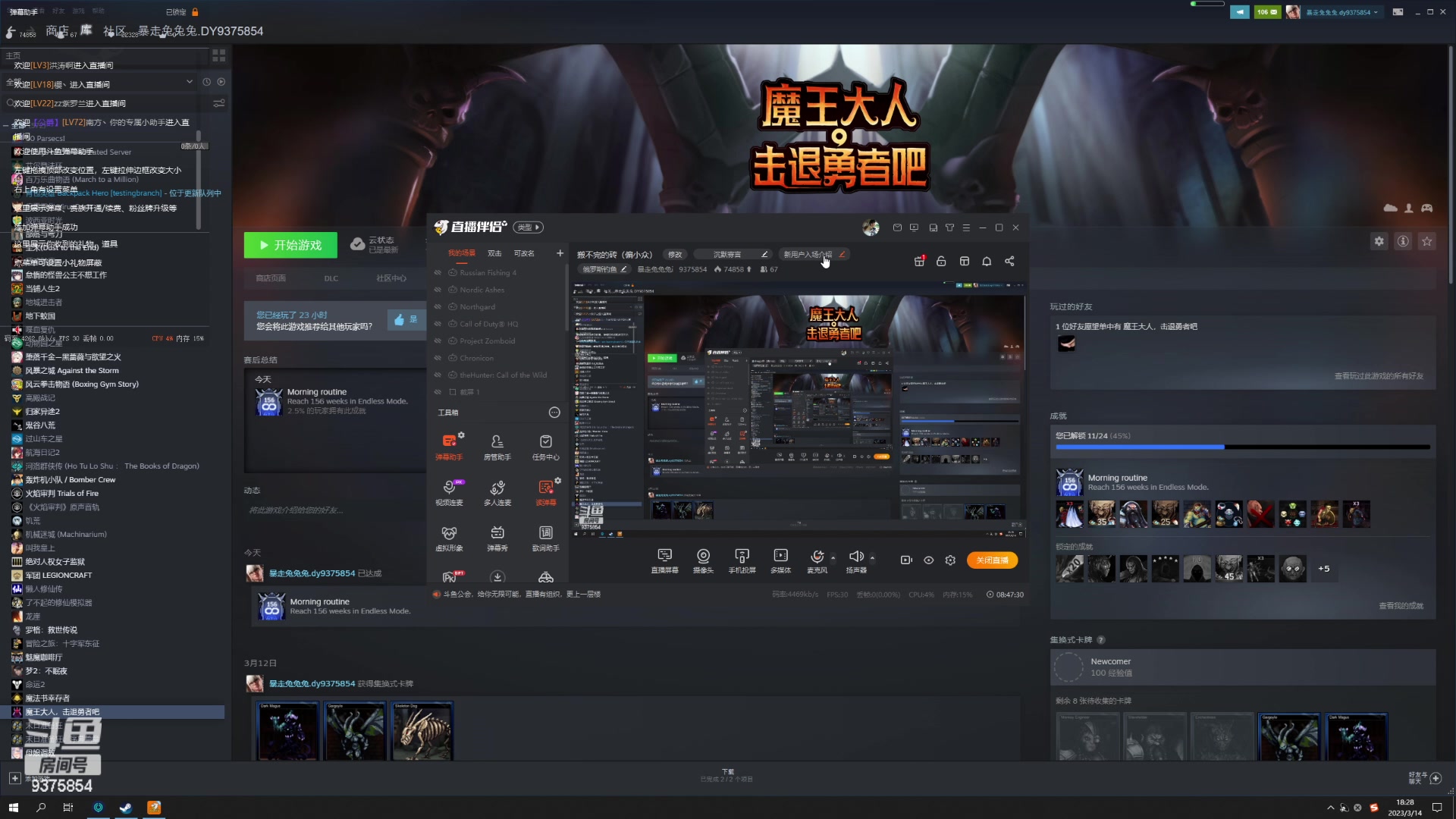Show +5 more locked achievements
Viewport: 1456px width, 819px height.
pyautogui.click(x=1323, y=569)
